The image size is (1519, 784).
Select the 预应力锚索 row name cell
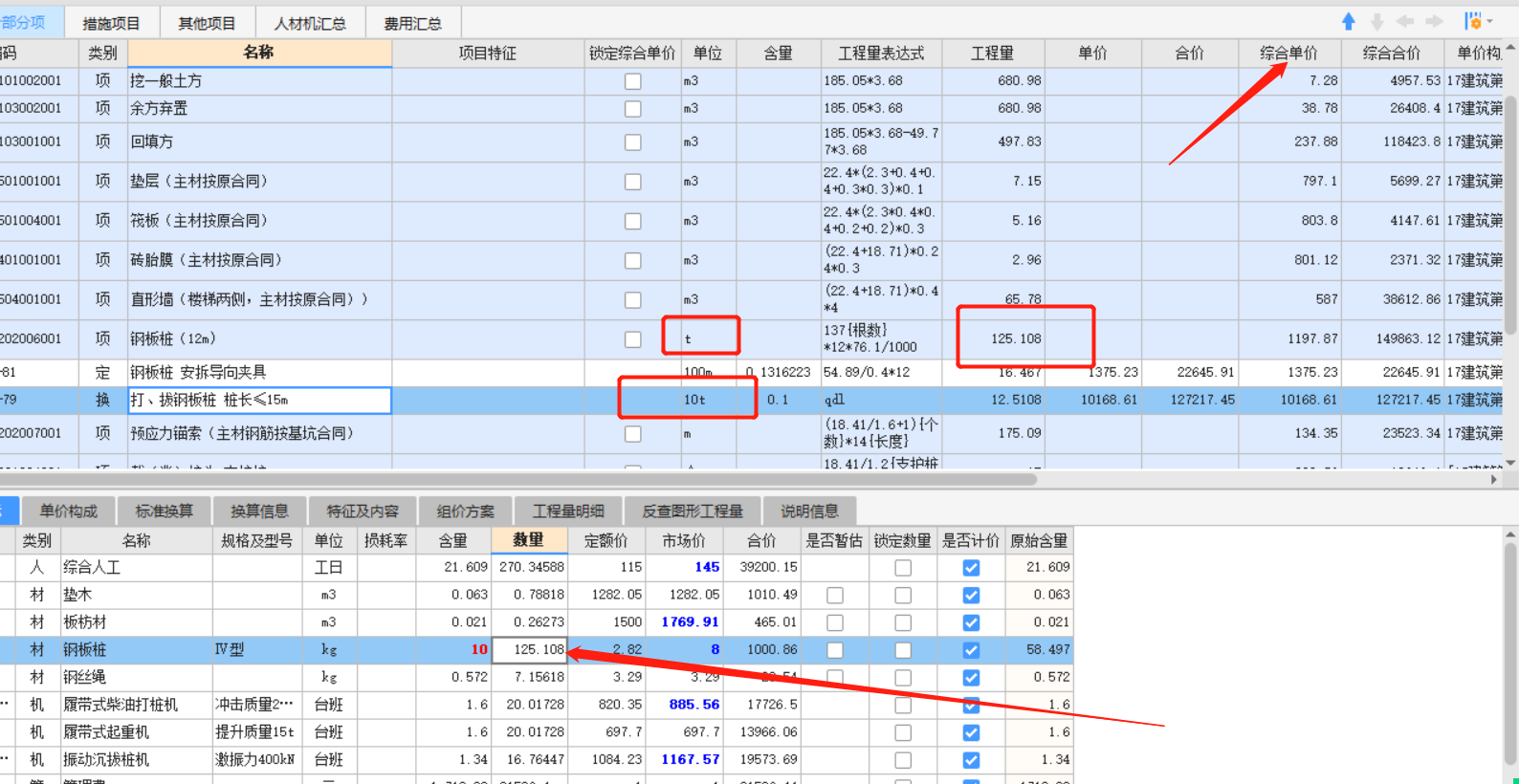pyautogui.click(x=259, y=434)
